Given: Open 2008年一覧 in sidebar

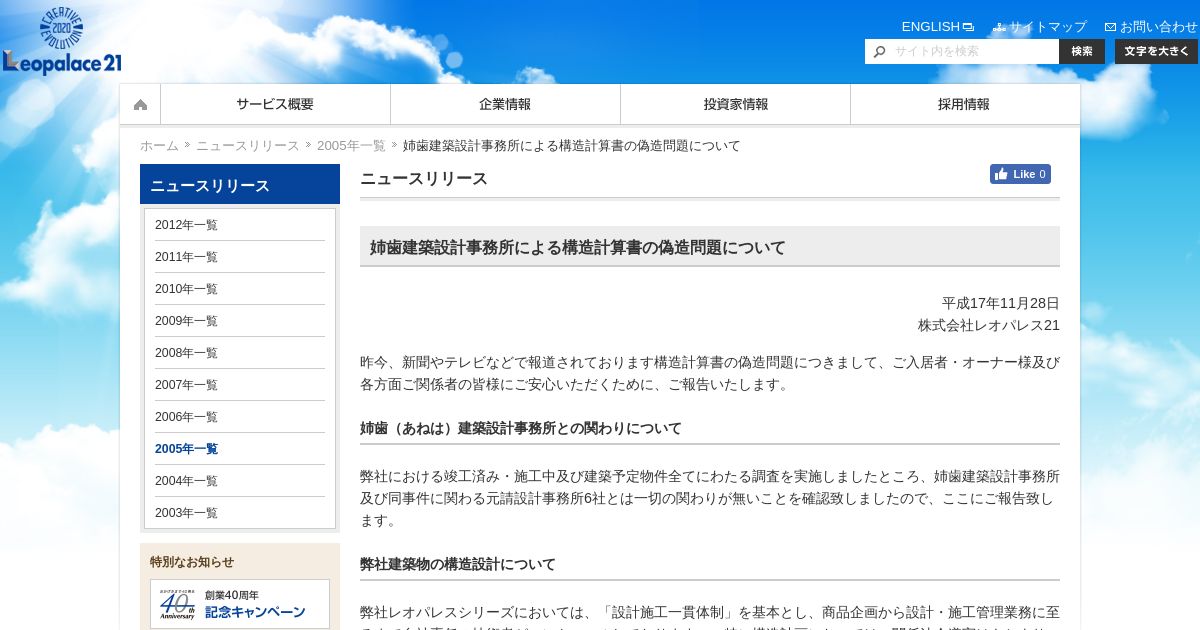Looking at the screenshot, I should tap(240, 353).
